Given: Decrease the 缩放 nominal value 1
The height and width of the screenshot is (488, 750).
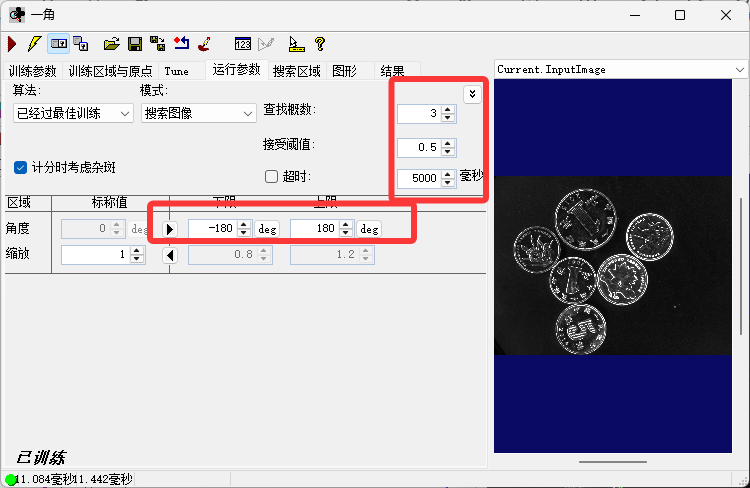Looking at the screenshot, I should pyautogui.click(x=137, y=259).
